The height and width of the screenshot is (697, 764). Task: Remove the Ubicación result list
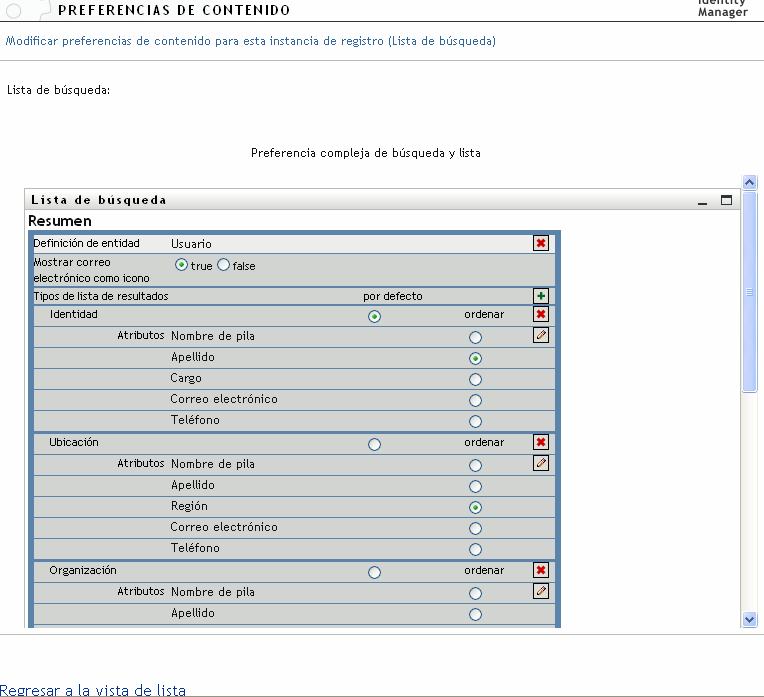tap(541, 442)
